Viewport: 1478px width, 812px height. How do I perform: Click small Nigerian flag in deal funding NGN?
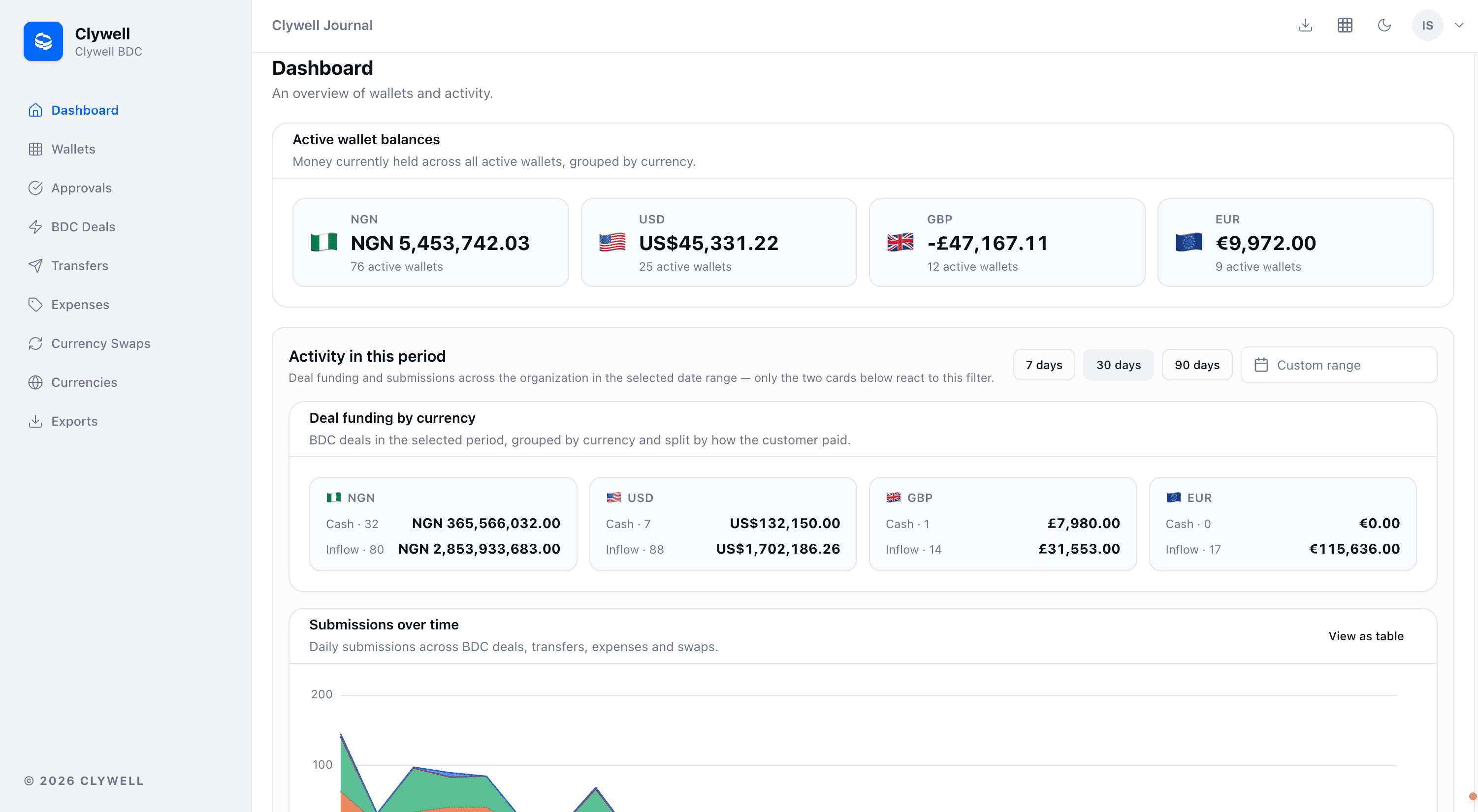pyautogui.click(x=333, y=497)
